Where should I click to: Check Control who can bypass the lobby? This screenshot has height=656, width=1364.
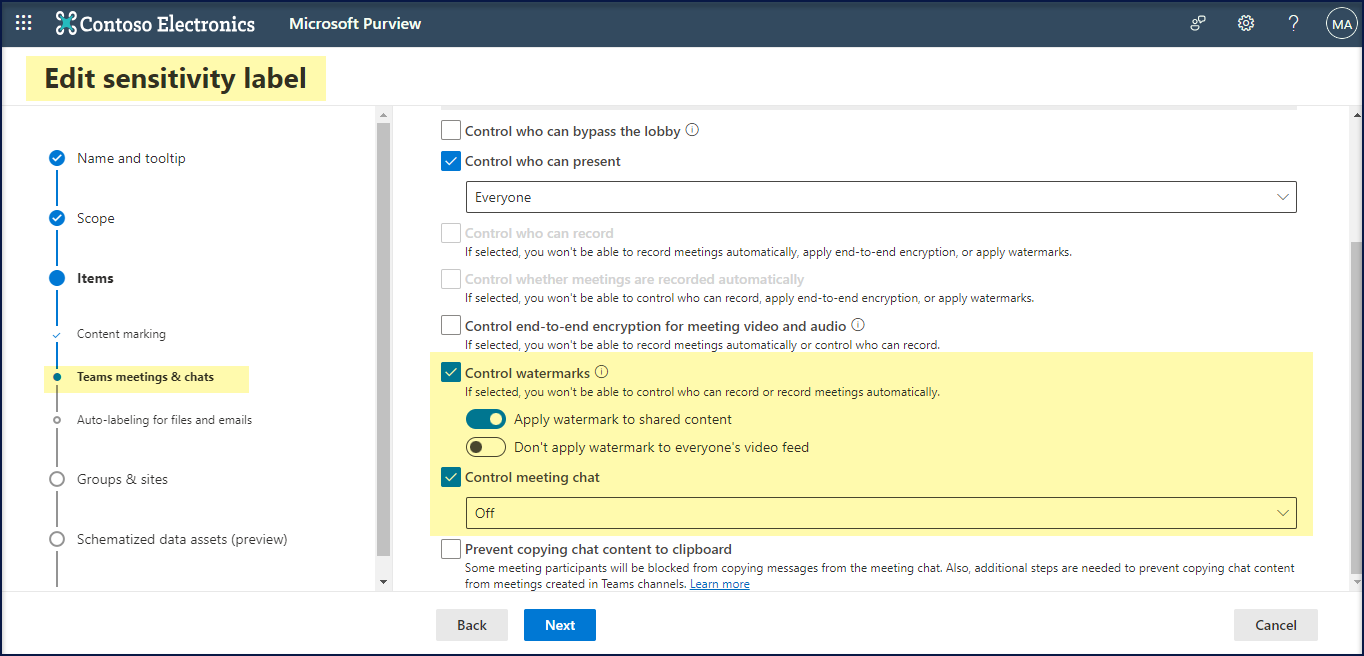click(x=452, y=131)
